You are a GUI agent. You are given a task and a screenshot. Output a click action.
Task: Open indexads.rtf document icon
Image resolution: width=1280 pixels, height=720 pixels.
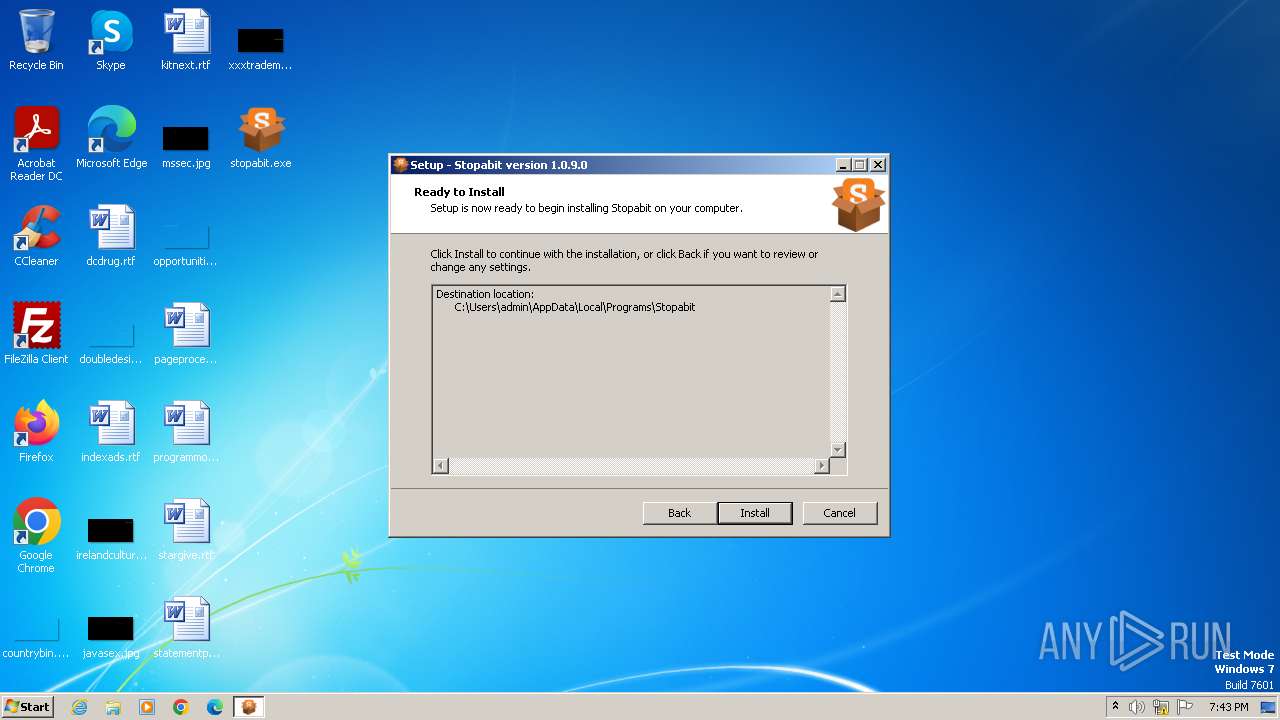(111, 432)
